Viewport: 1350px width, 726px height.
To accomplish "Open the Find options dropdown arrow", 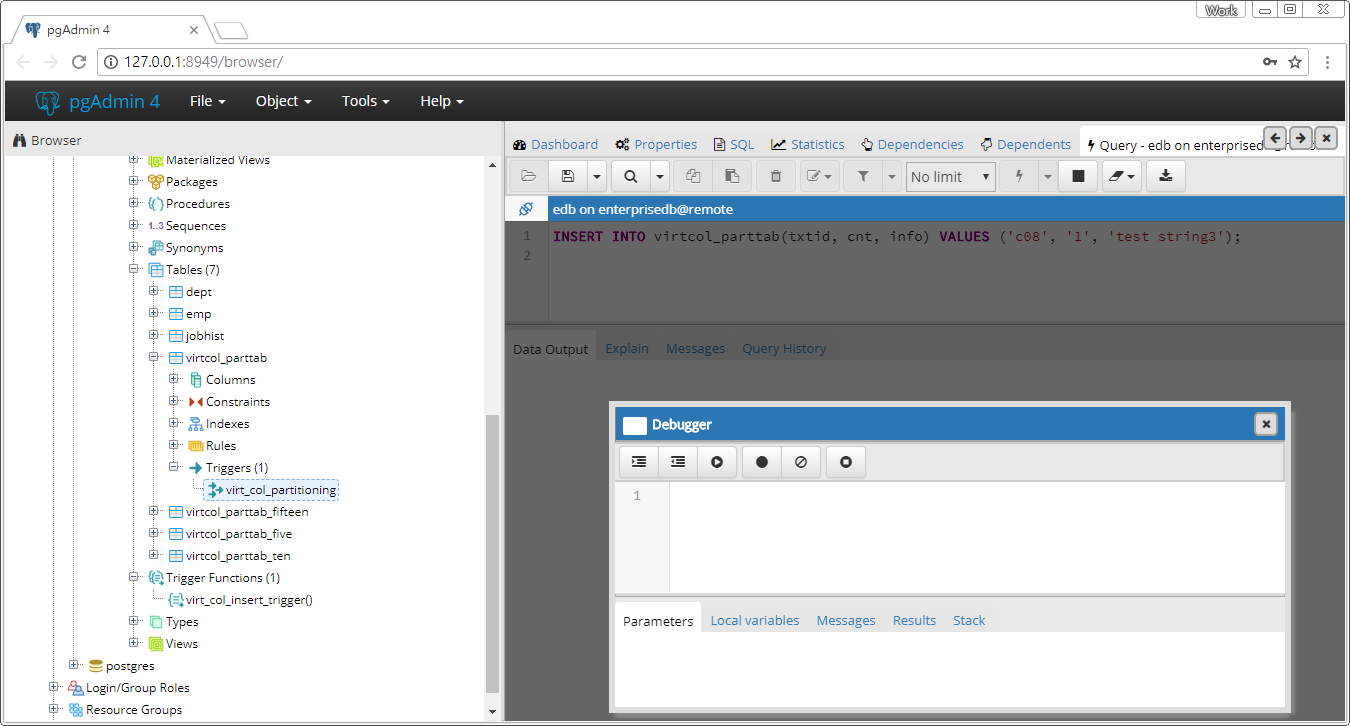I will tap(660, 177).
